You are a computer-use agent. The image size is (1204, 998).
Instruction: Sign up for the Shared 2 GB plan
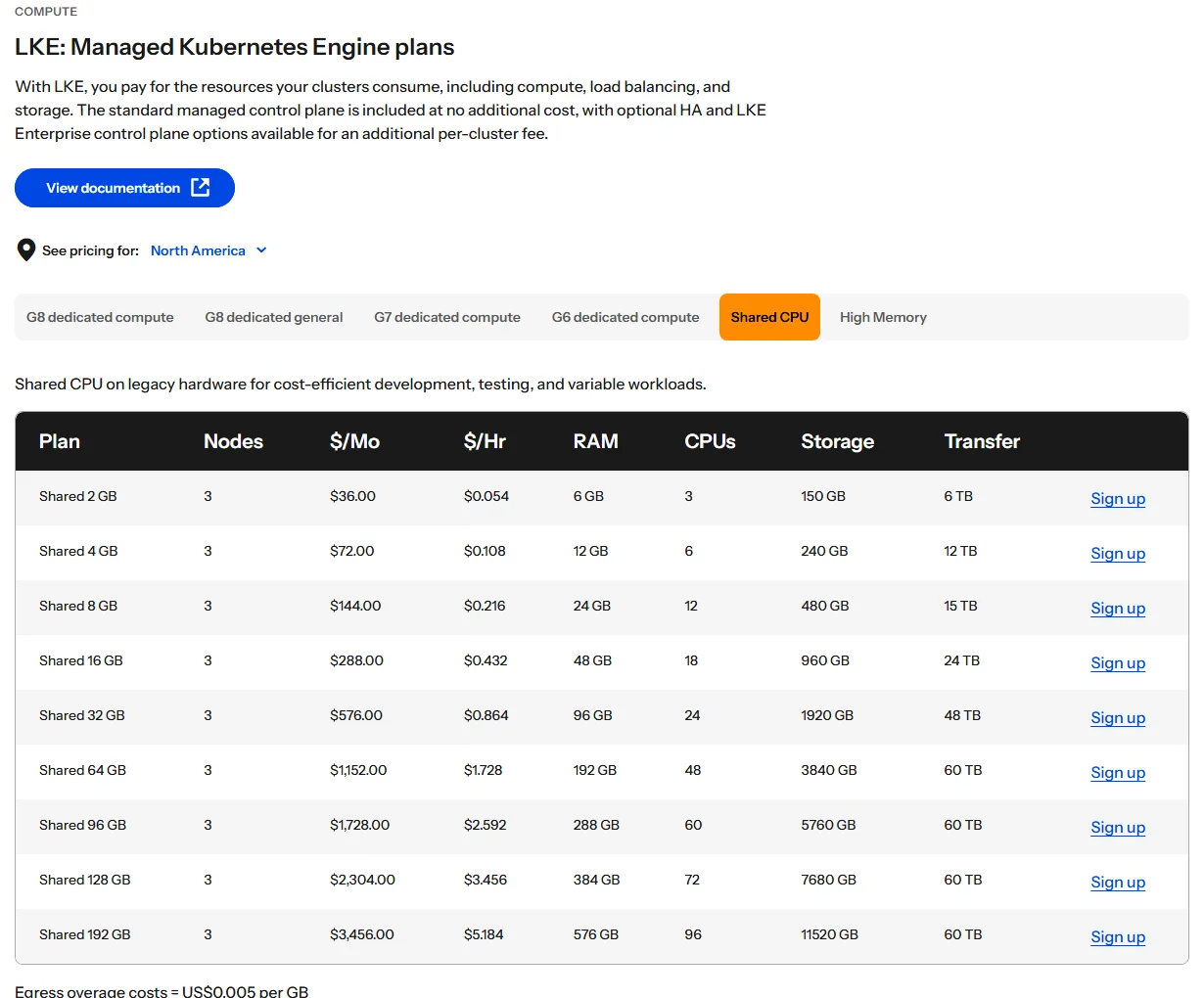coord(1118,498)
